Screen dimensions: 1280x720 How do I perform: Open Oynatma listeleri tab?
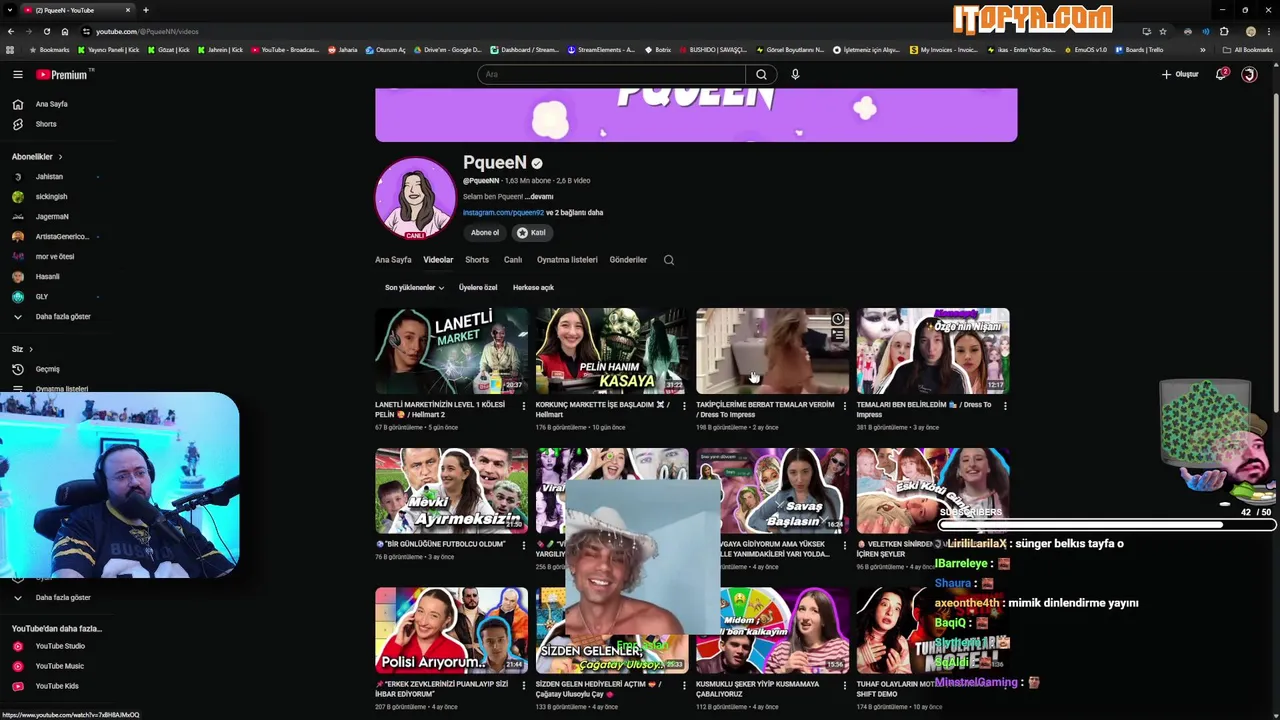(567, 260)
